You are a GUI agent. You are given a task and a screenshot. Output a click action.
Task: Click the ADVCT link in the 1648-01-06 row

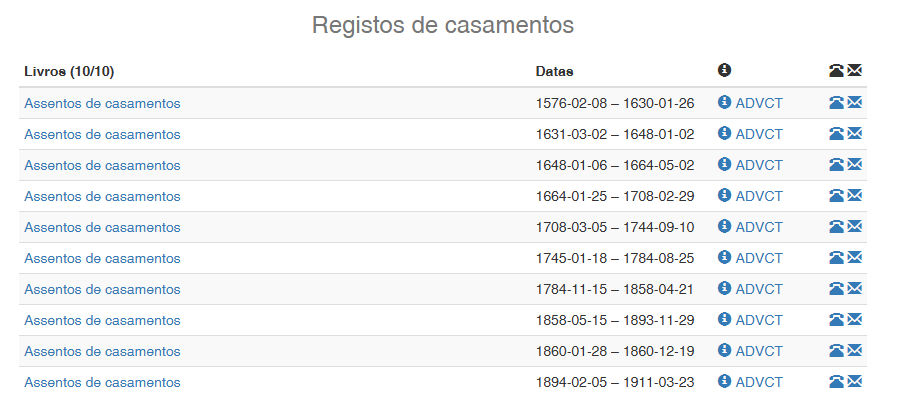click(x=759, y=165)
